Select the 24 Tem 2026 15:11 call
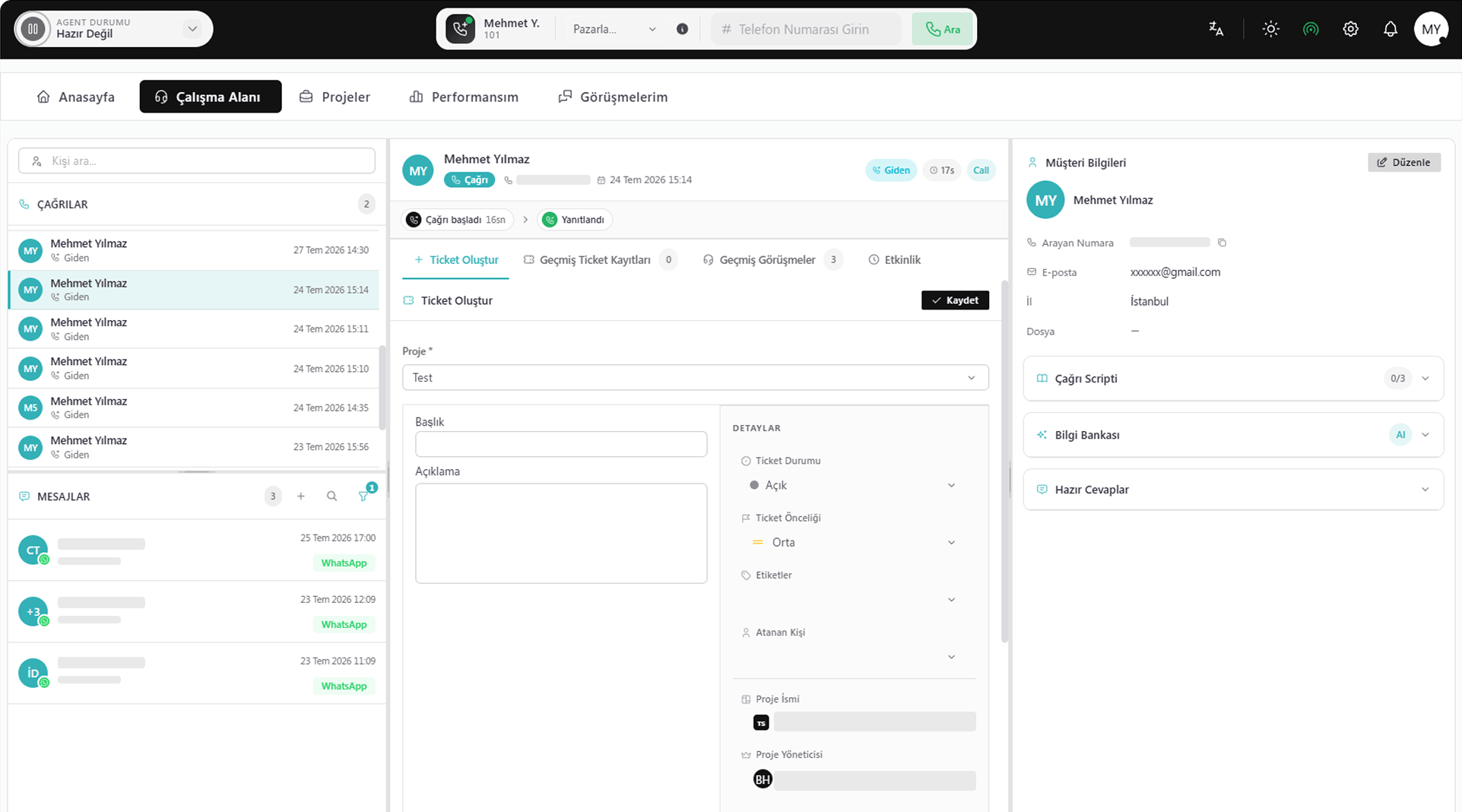 pos(194,329)
